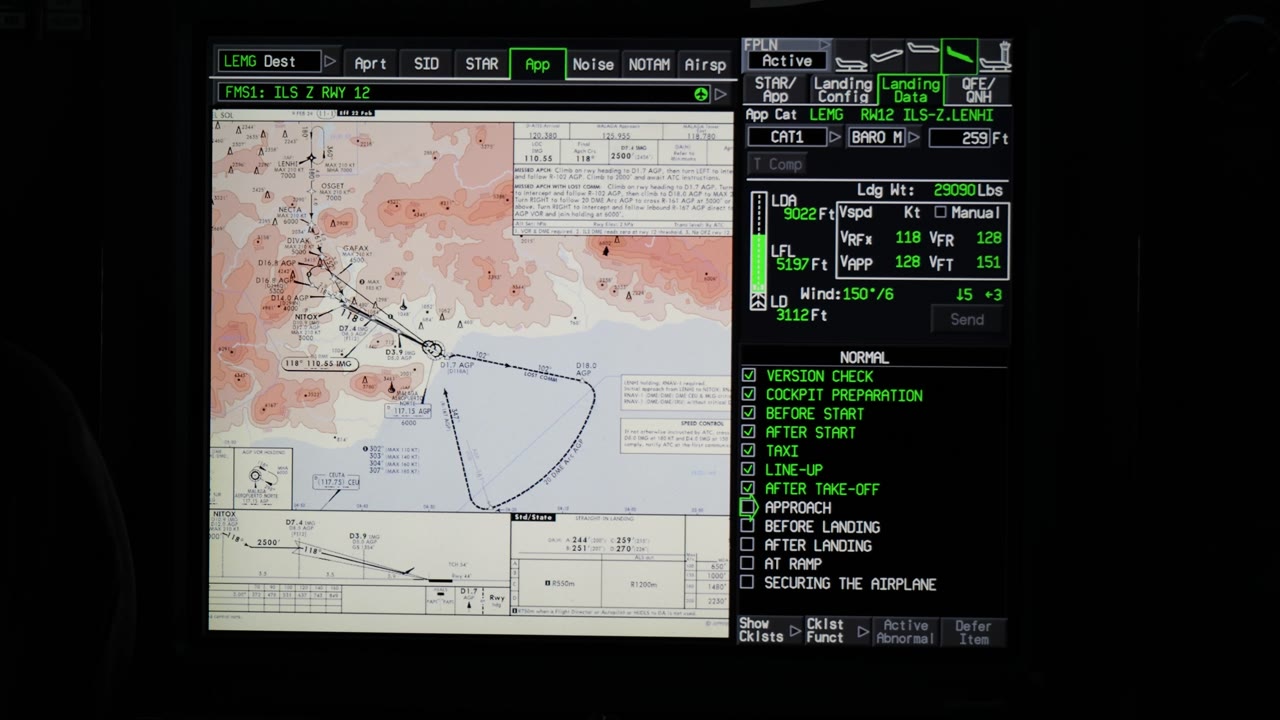
Task: Toggle the Manual Vspd checkbox
Action: (x=940, y=212)
